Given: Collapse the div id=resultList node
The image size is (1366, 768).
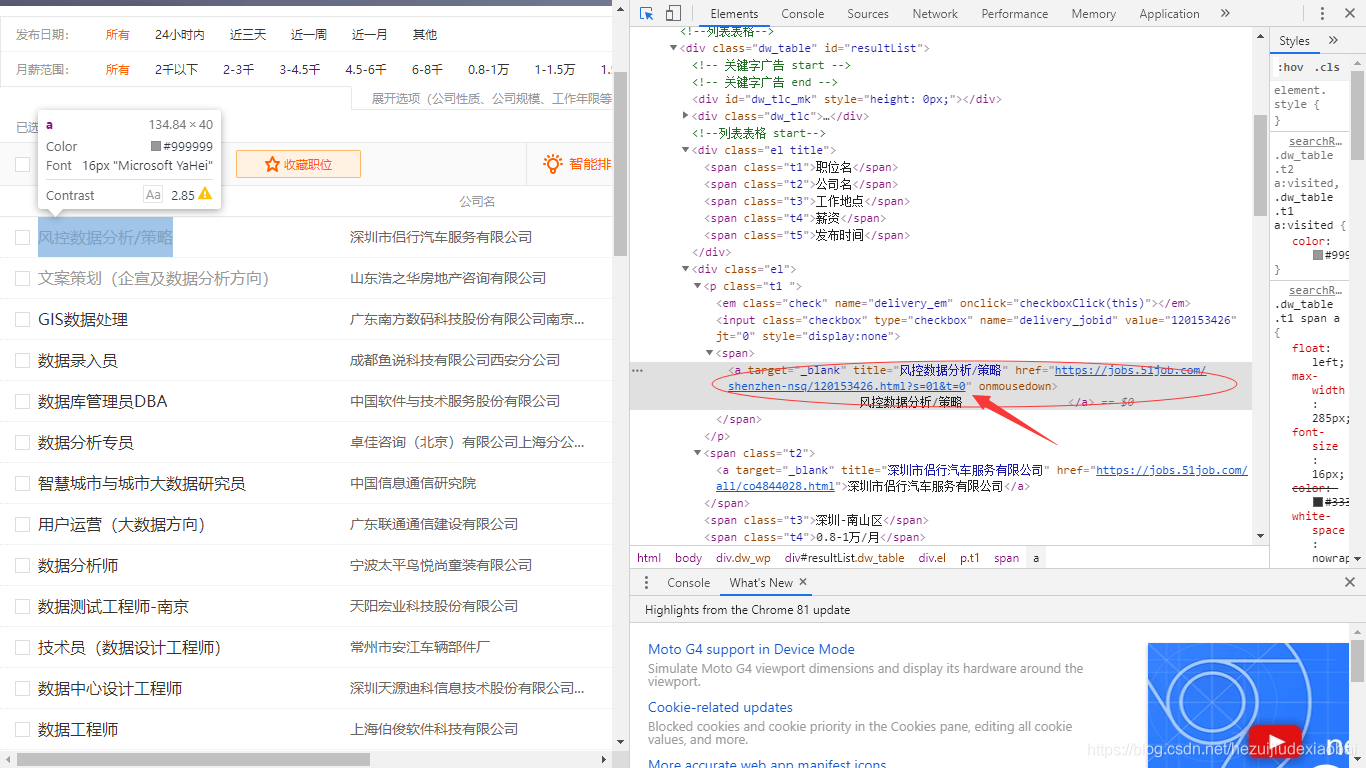Looking at the screenshot, I should [673, 48].
